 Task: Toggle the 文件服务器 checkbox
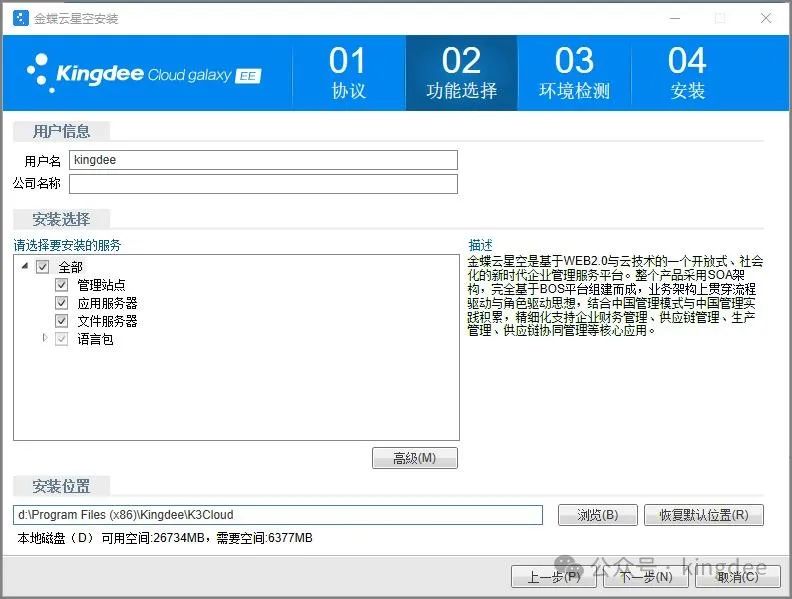(61, 321)
